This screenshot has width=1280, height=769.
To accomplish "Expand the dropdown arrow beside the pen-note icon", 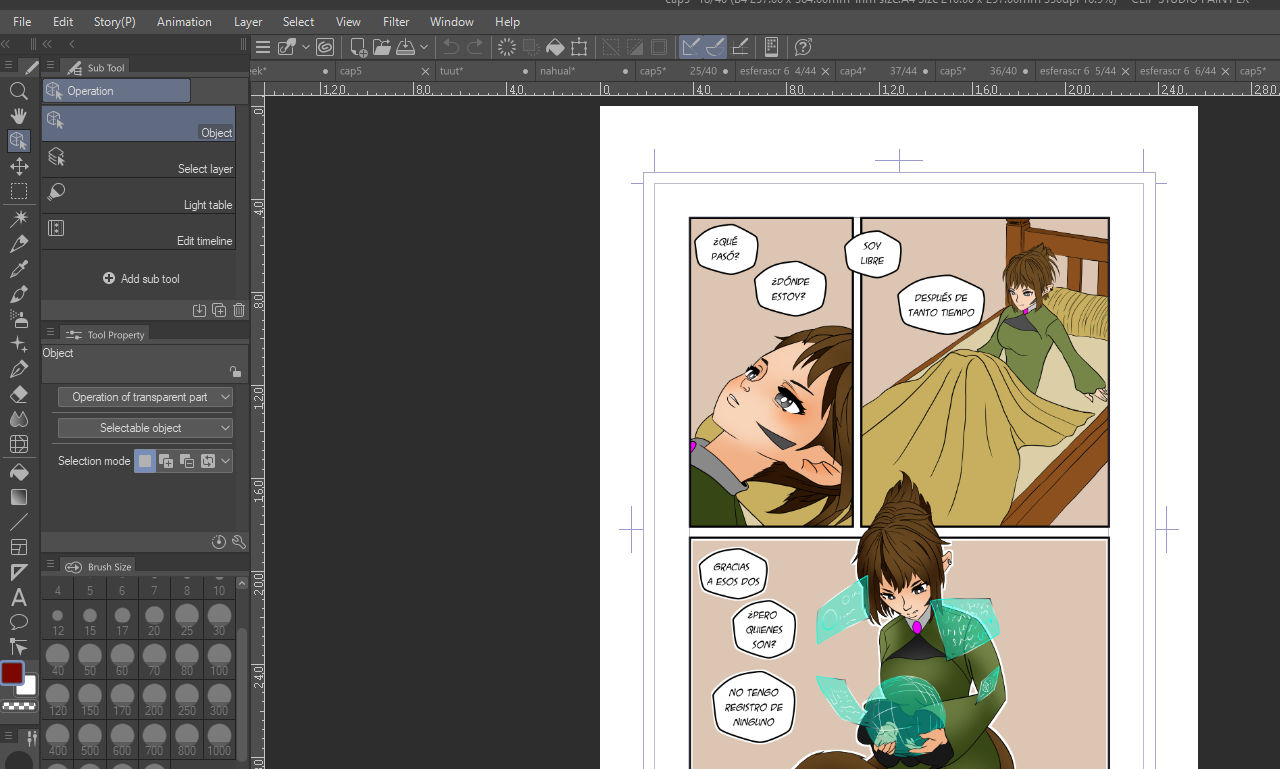I will [306, 47].
